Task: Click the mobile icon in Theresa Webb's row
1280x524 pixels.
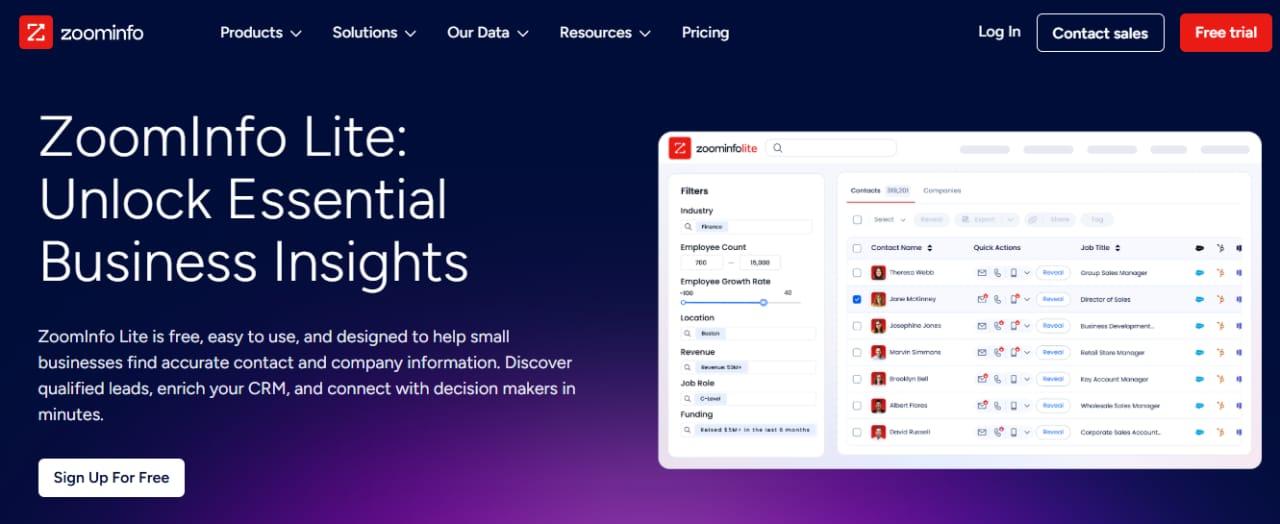Action: pos(1013,273)
